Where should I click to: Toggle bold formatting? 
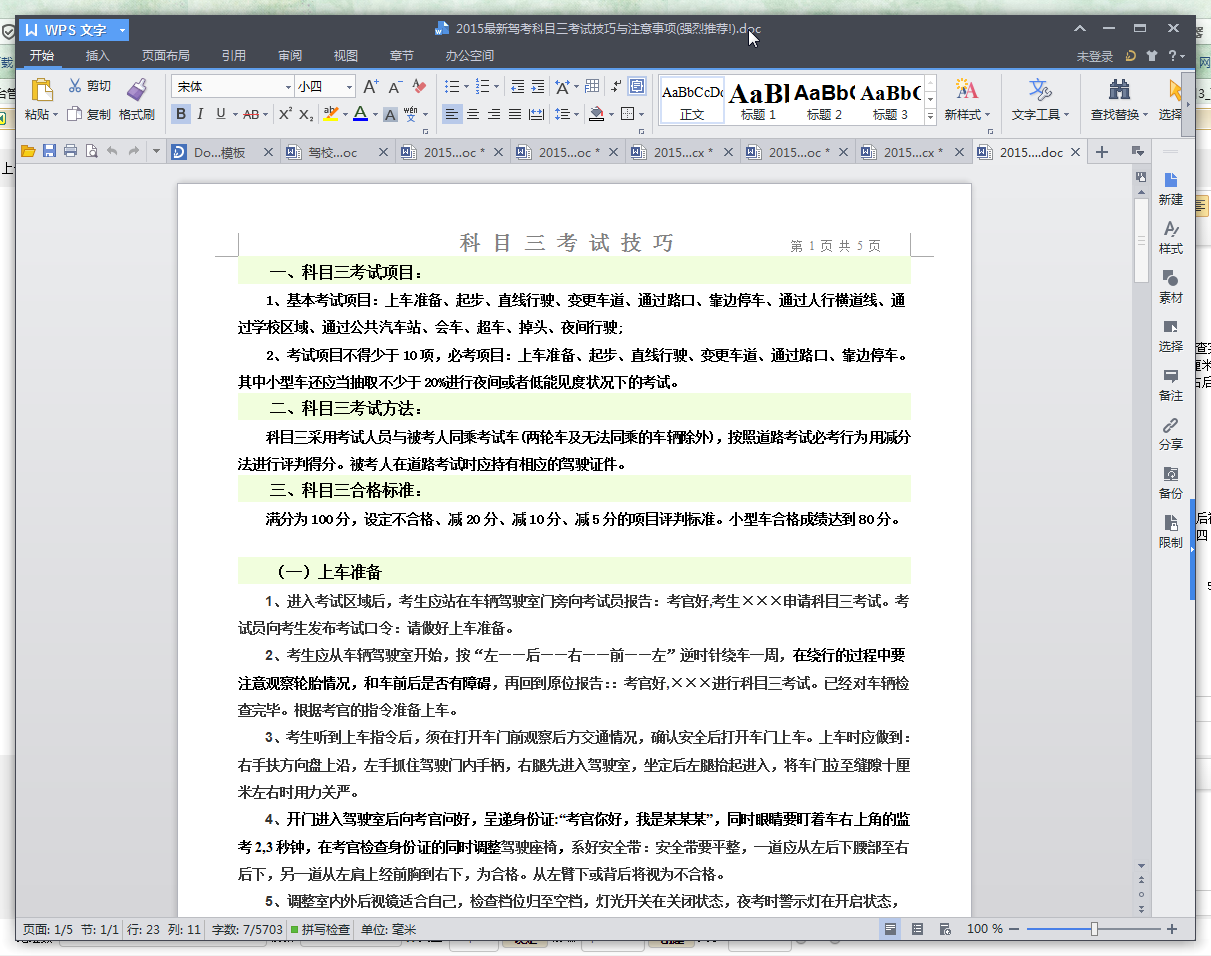(181, 114)
